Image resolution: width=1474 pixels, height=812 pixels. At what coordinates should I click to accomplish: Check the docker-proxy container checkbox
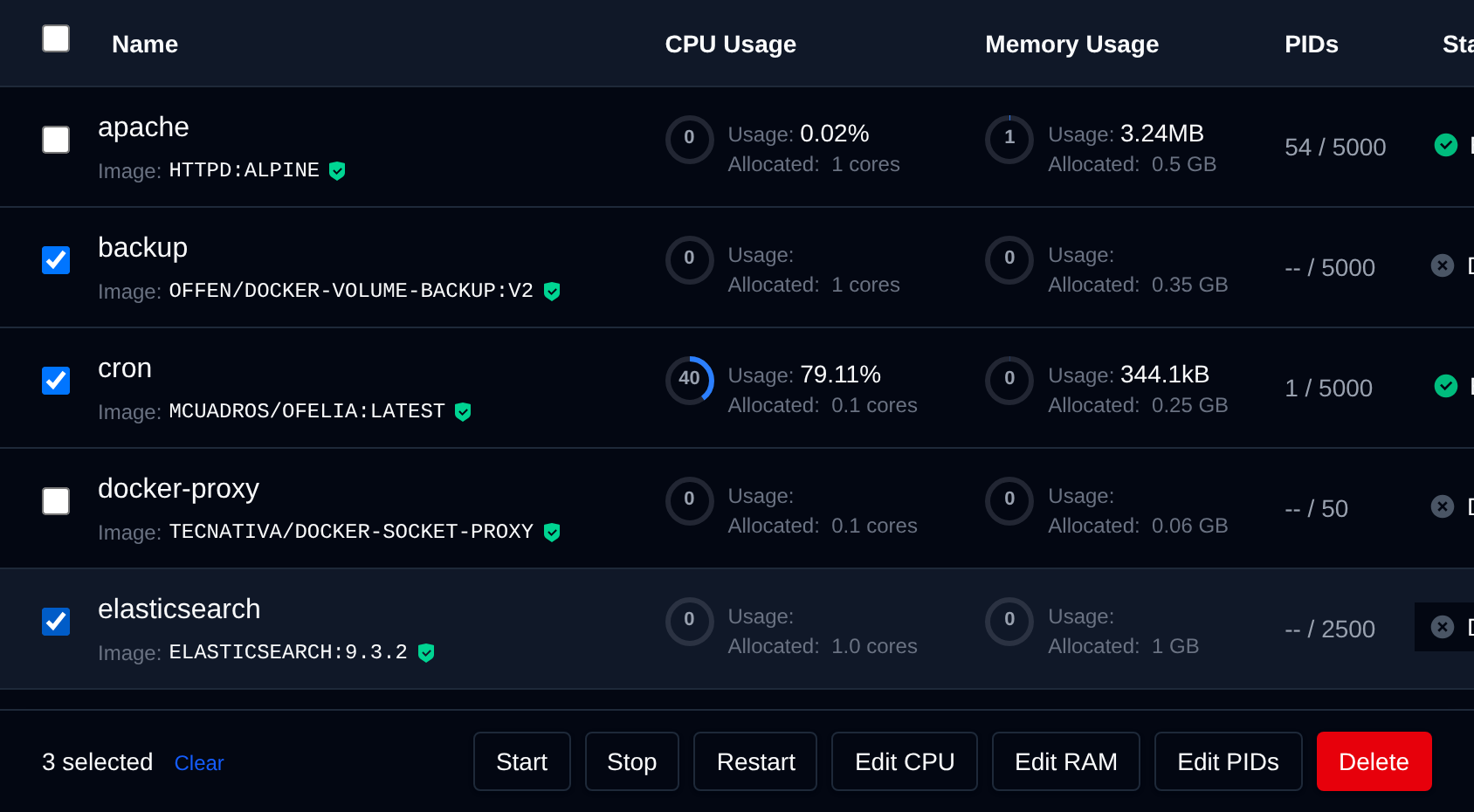coord(56,501)
